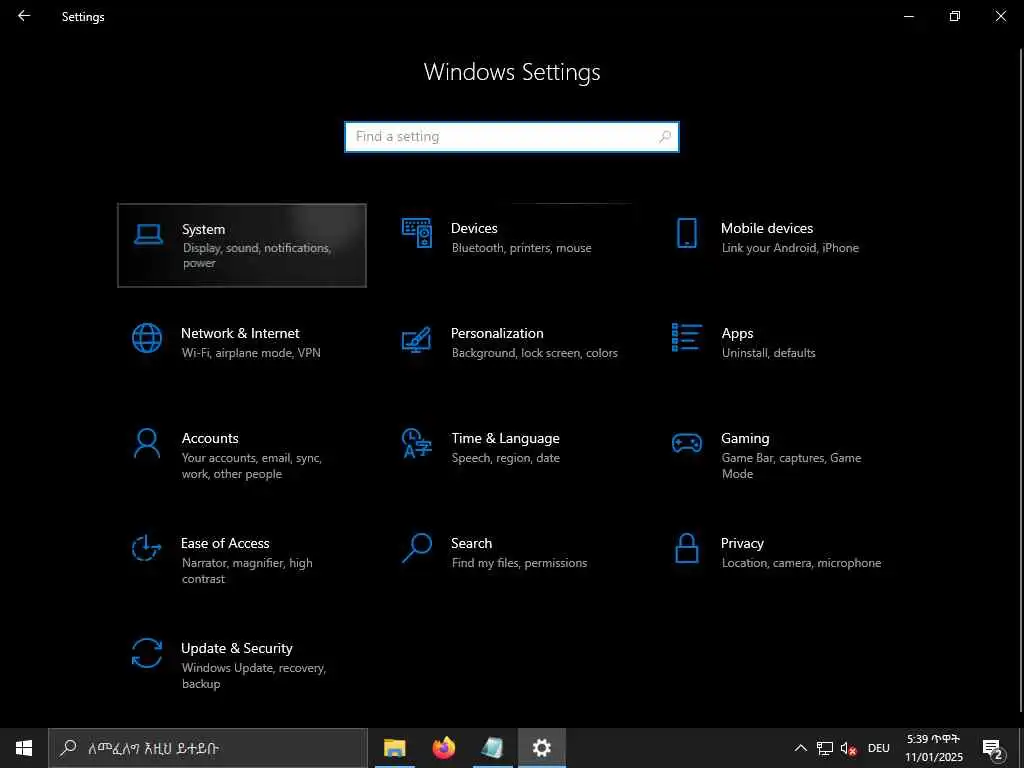Click "Find my files, permissions" text
Image resolution: width=1024 pixels, height=768 pixels.
(x=519, y=563)
